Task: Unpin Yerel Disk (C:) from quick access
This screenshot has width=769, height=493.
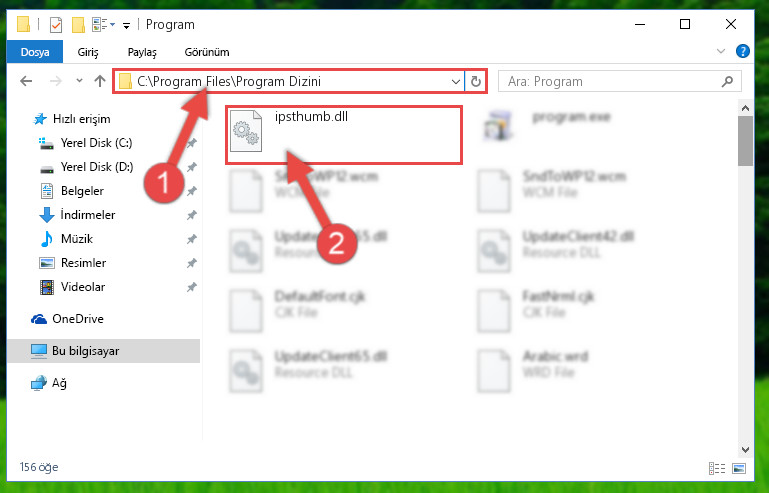Action: (191, 143)
